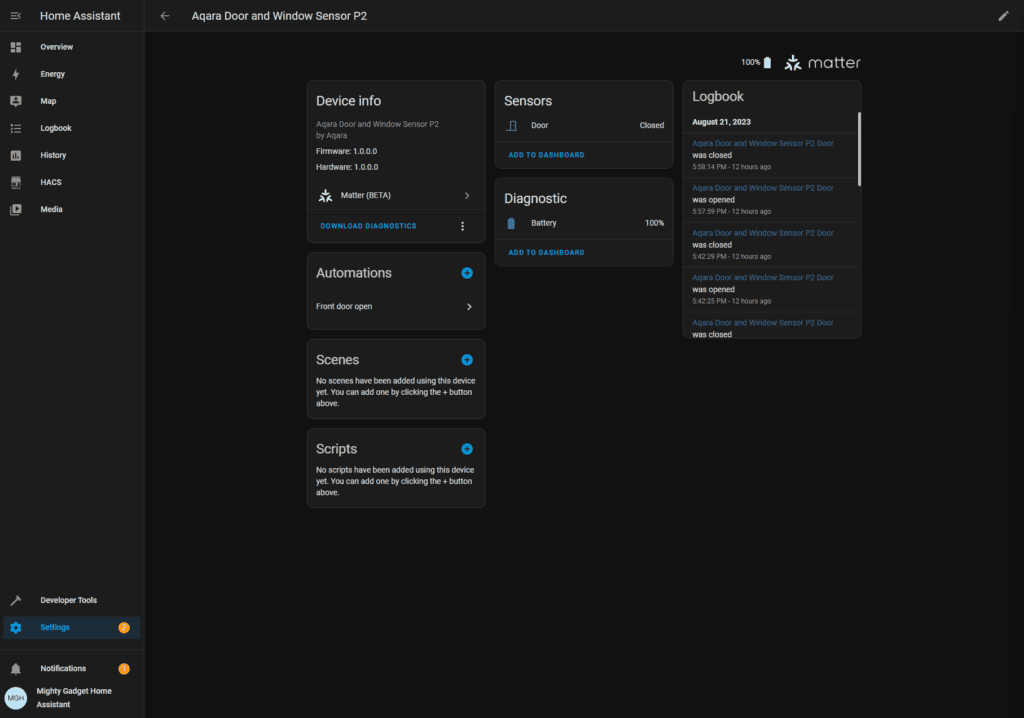This screenshot has width=1024, height=718.
Task: Click Download Diagnostics button
Action: (368, 226)
